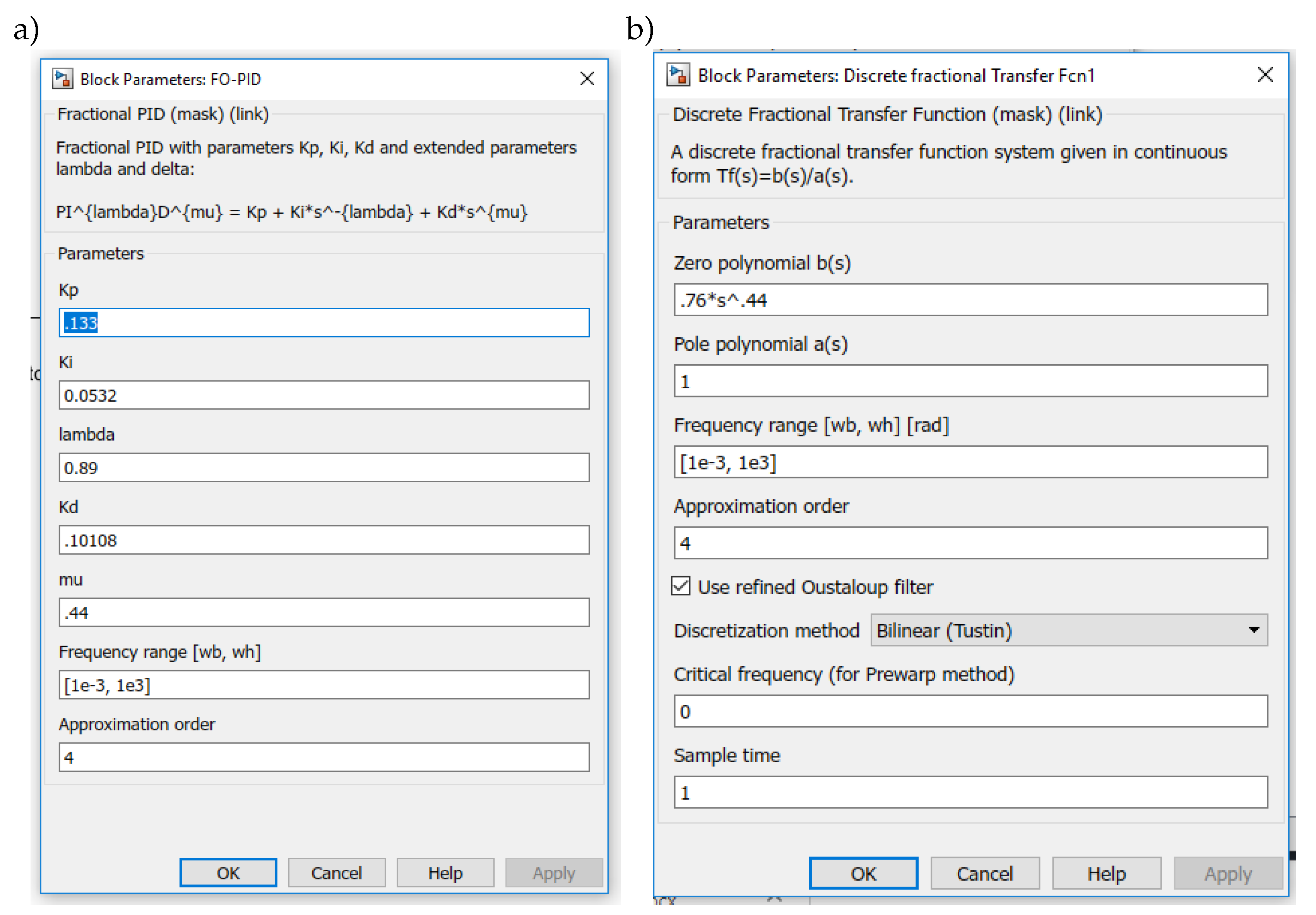Viewport: 1316px width, 915px height.
Task: Select the Kd field showing .10108
Action: pyautogui.click(x=324, y=540)
